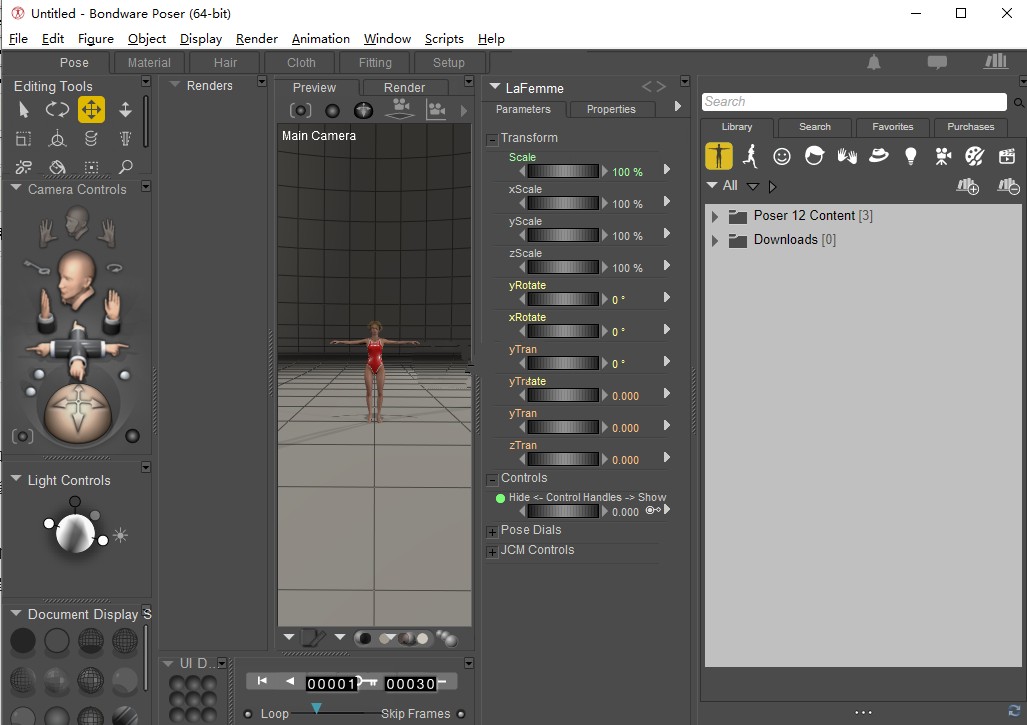Select the Cameras category icon
1027x725 pixels.
943,156
